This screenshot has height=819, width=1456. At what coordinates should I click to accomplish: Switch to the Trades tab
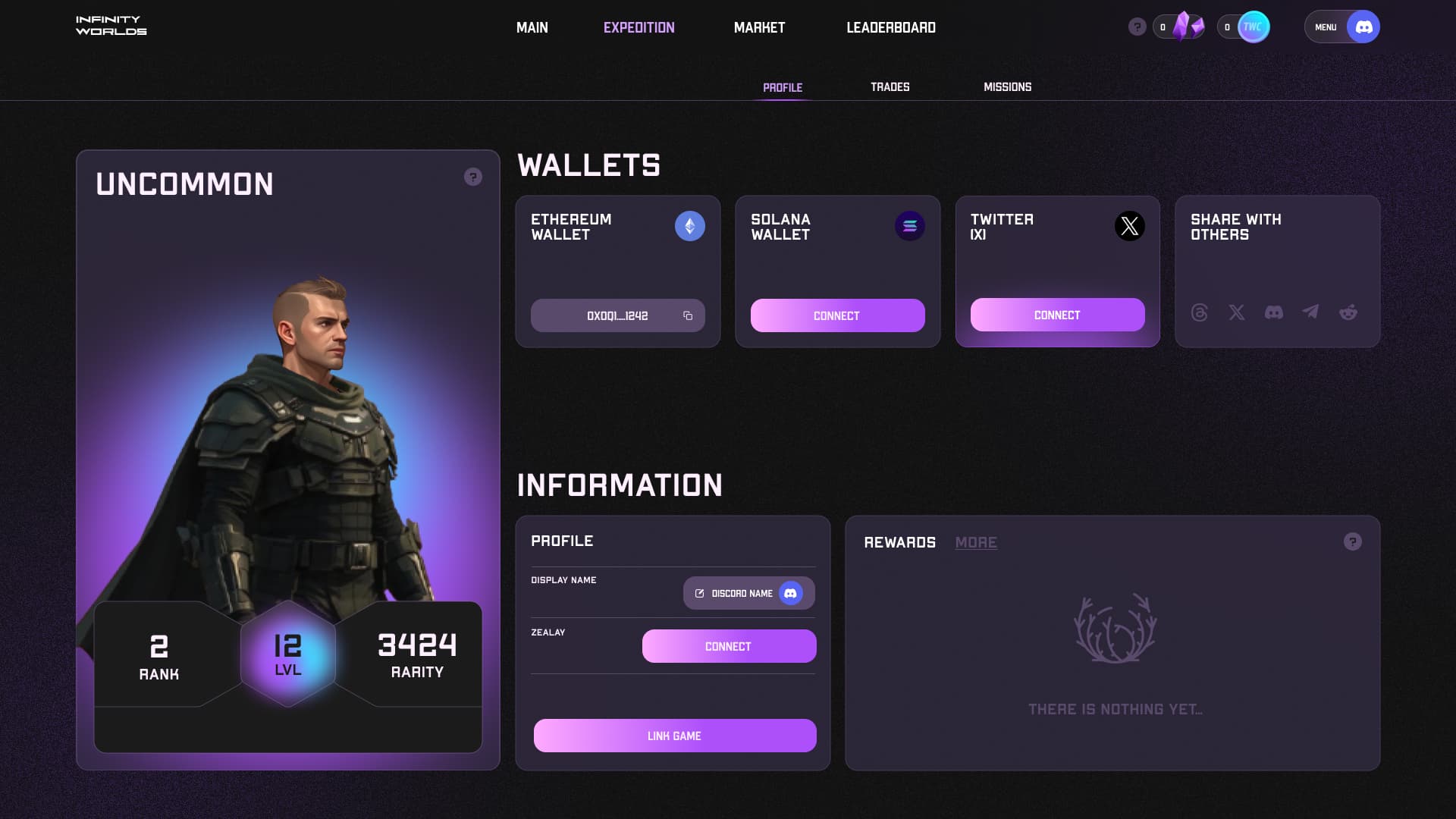click(x=890, y=87)
